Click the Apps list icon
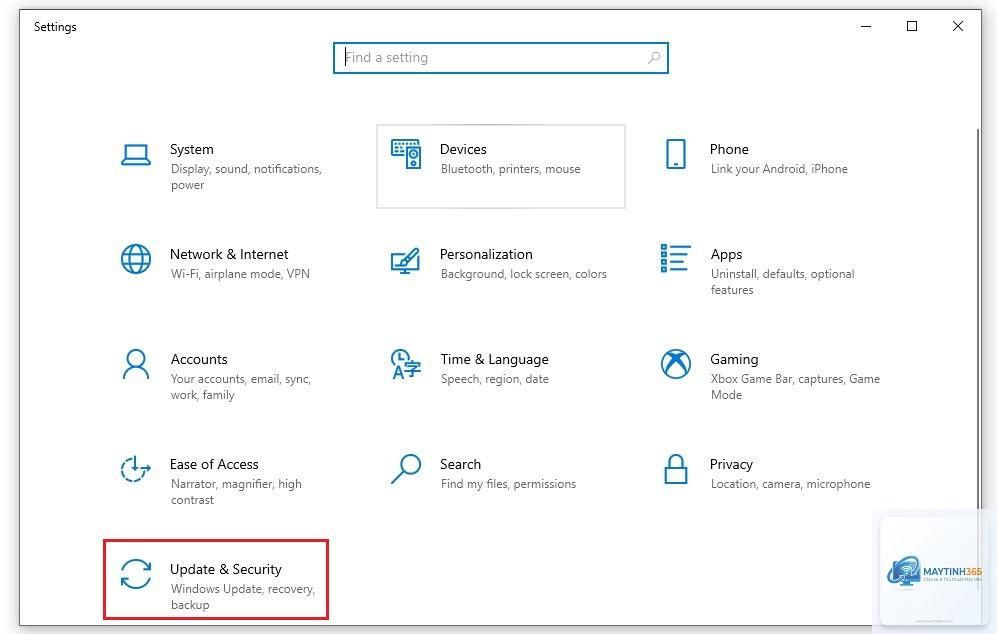Screen dimensions: 997x634 point(675,258)
